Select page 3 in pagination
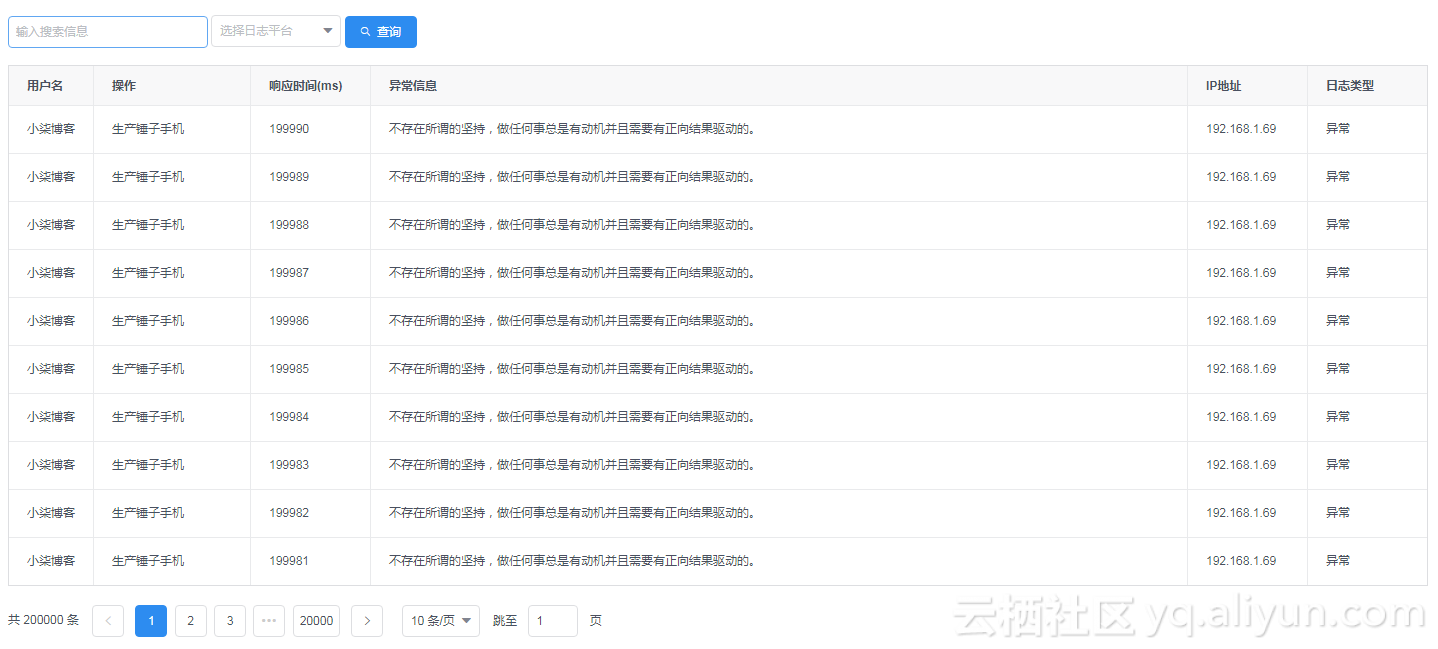The image size is (1438, 649). coord(230,621)
